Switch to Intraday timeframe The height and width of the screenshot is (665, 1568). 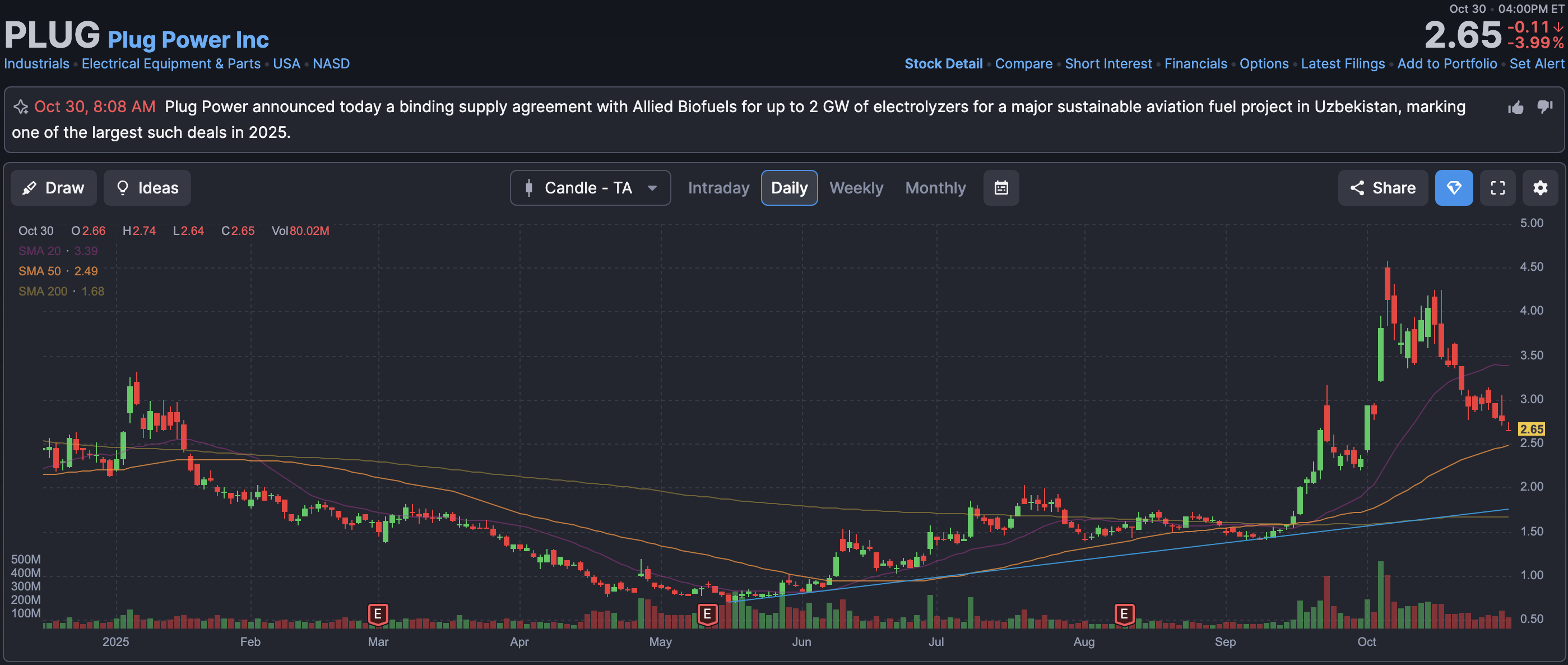point(718,188)
